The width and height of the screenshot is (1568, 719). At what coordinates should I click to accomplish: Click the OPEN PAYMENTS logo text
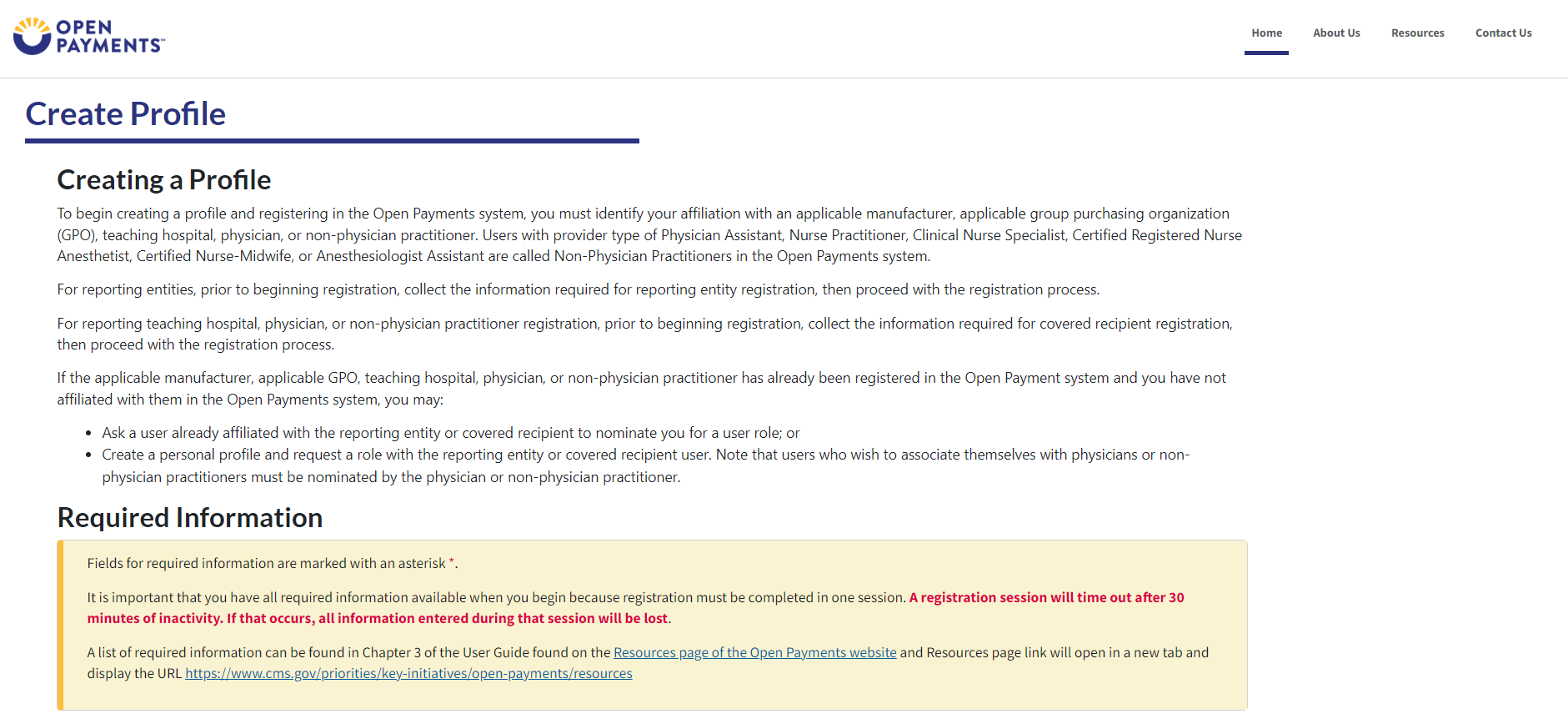click(109, 37)
